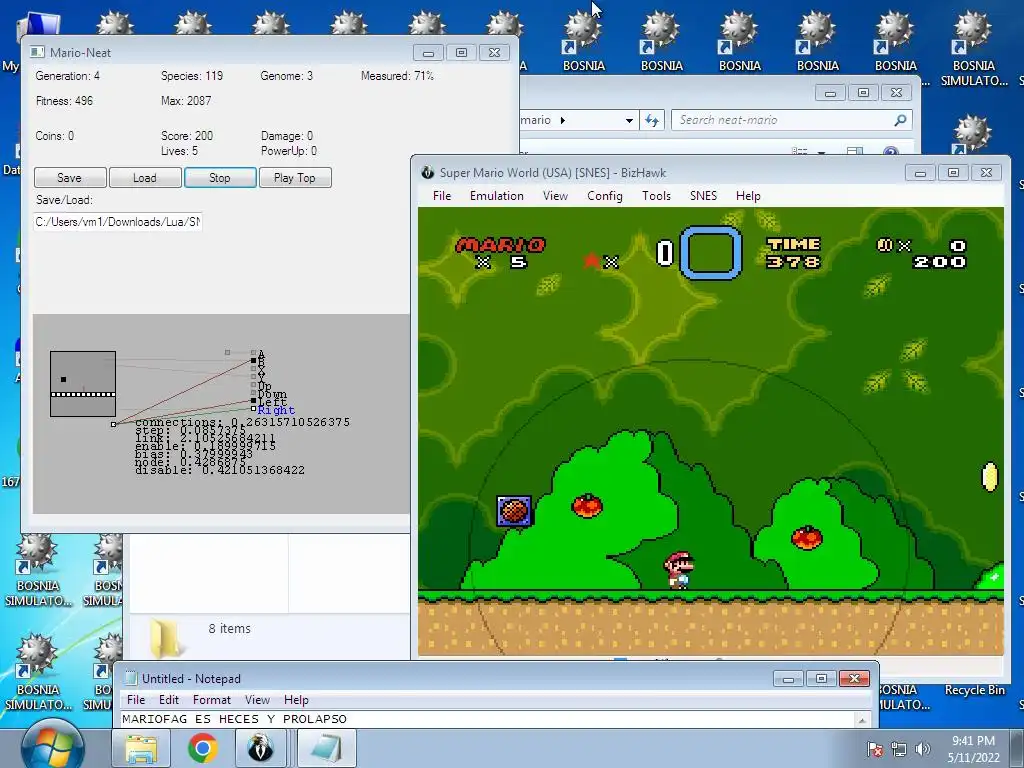Open the BizHawk Config menu
The height and width of the screenshot is (768, 1024).
click(x=605, y=196)
